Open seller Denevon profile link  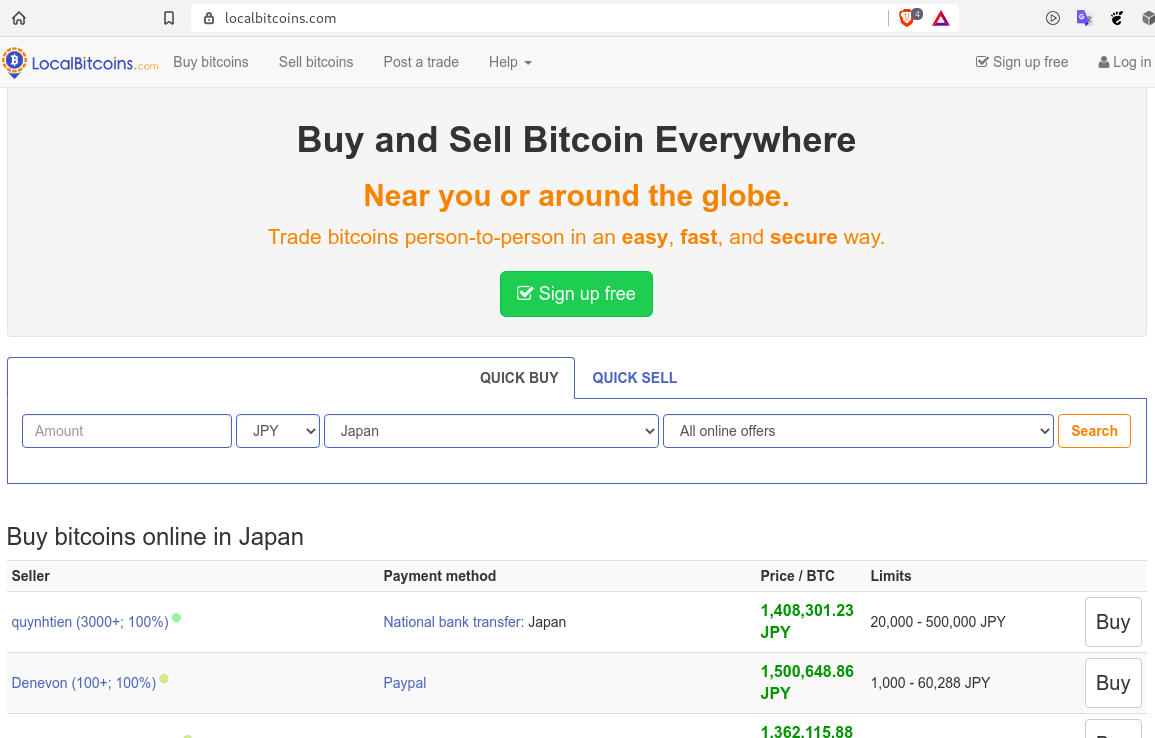click(x=83, y=683)
